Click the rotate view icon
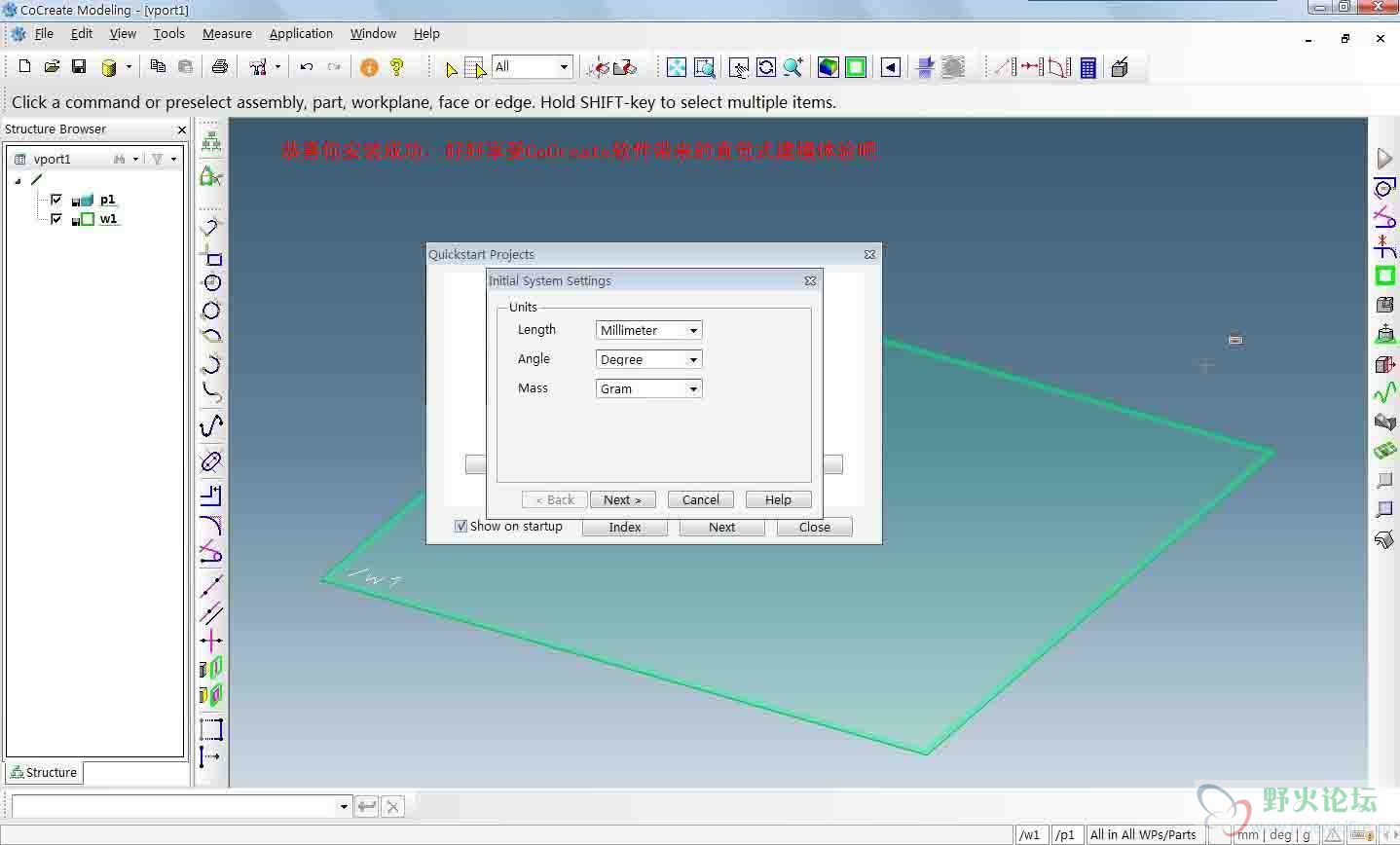The width and height of the screenshot is (1400, 845). click(766, 67)
